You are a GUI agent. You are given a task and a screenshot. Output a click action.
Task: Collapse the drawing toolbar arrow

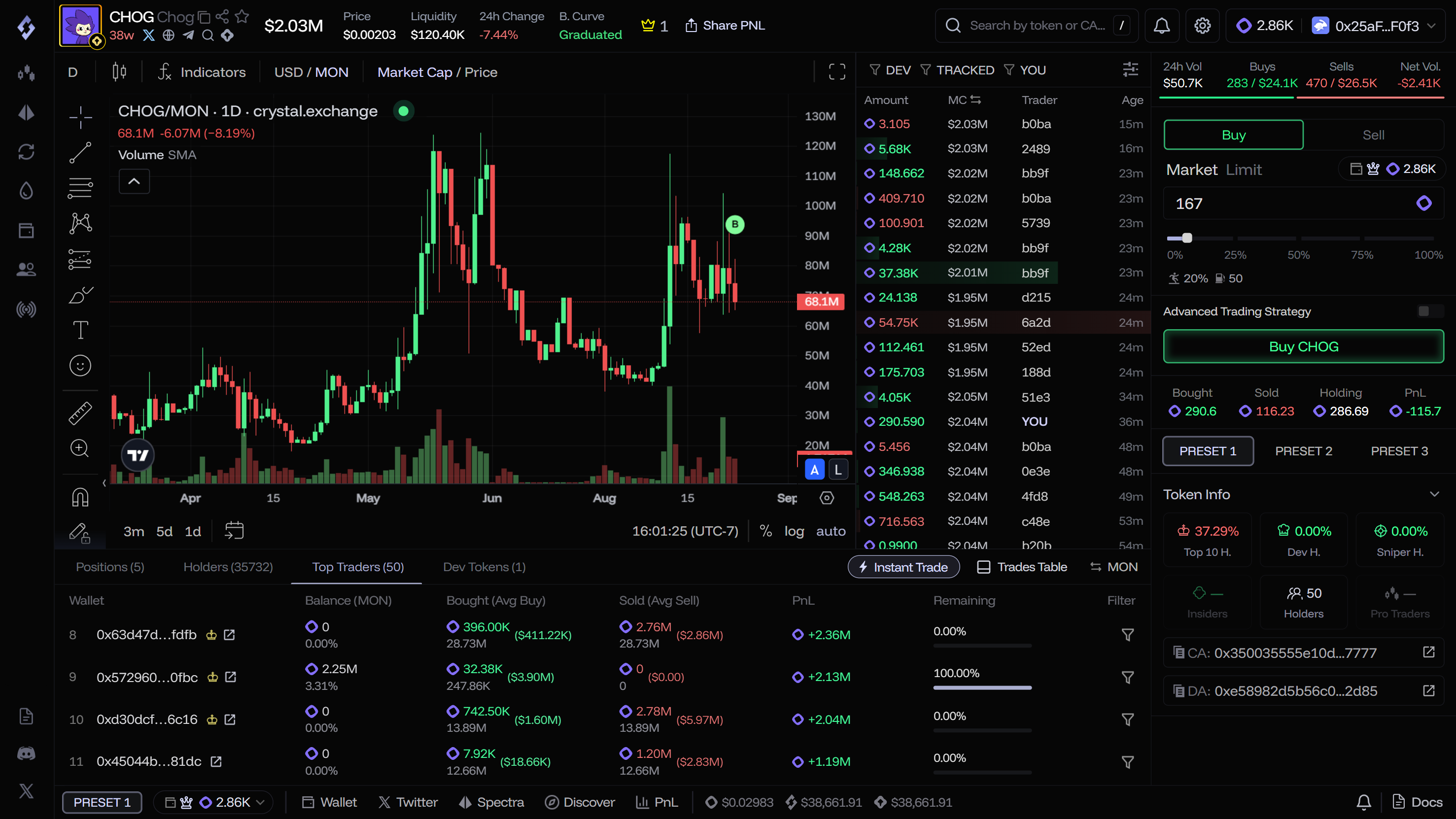pos(104,483)
